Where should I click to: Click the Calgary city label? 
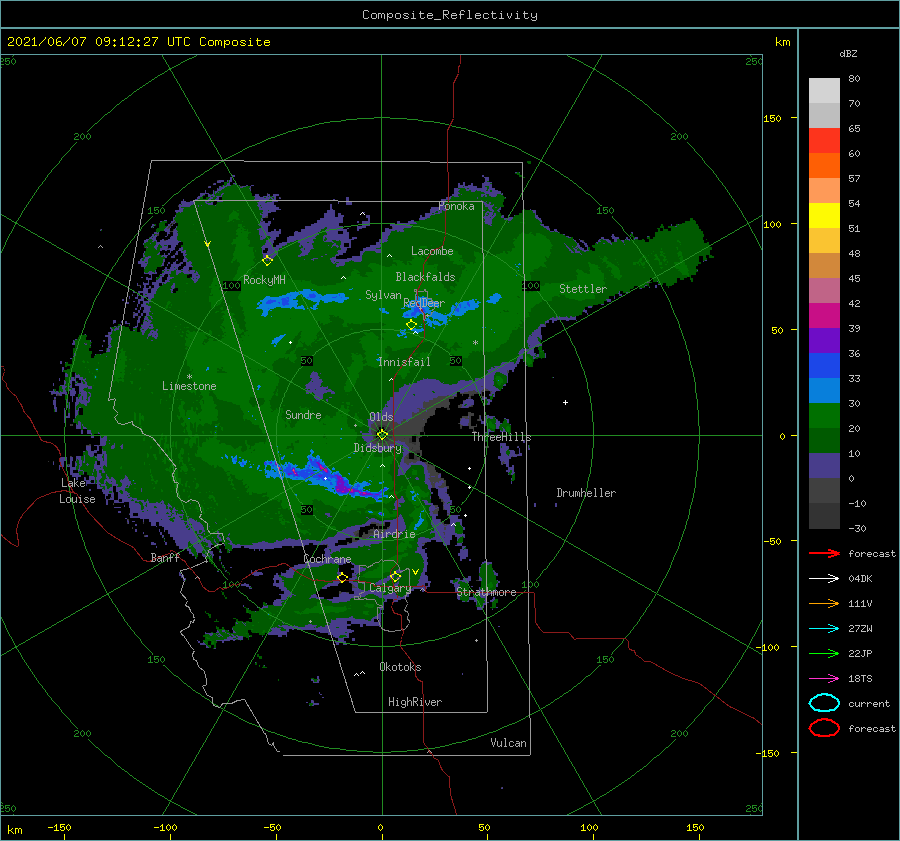coord(390,588)
